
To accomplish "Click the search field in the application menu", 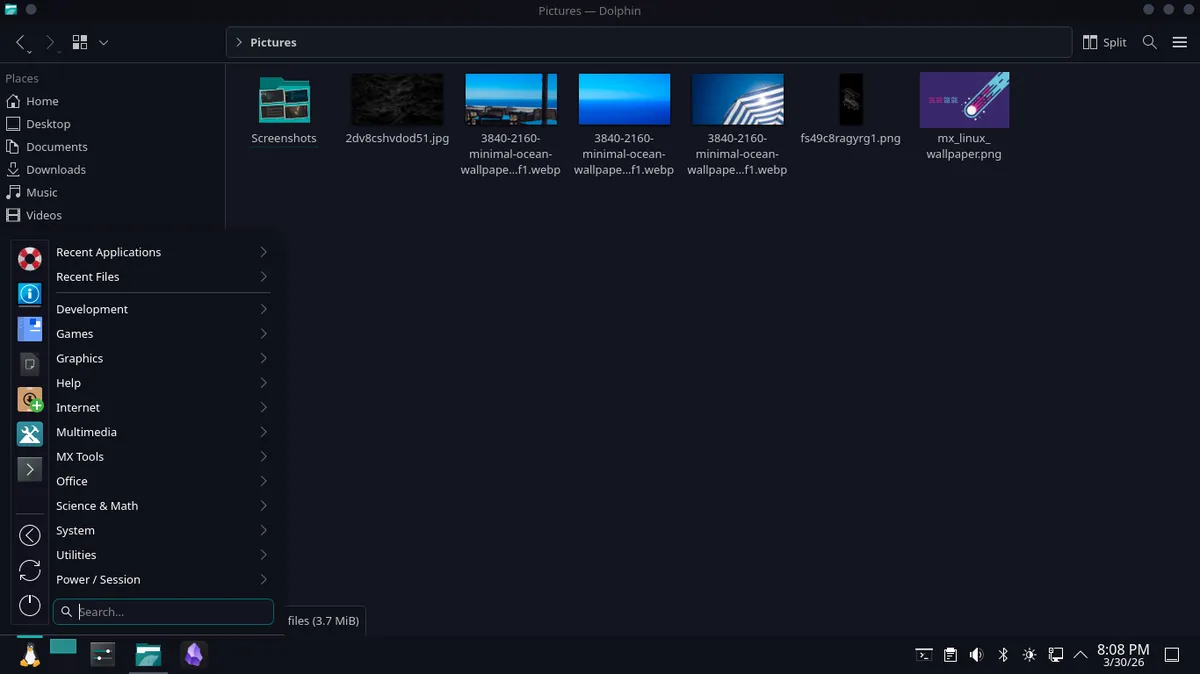I will (163, 611).
